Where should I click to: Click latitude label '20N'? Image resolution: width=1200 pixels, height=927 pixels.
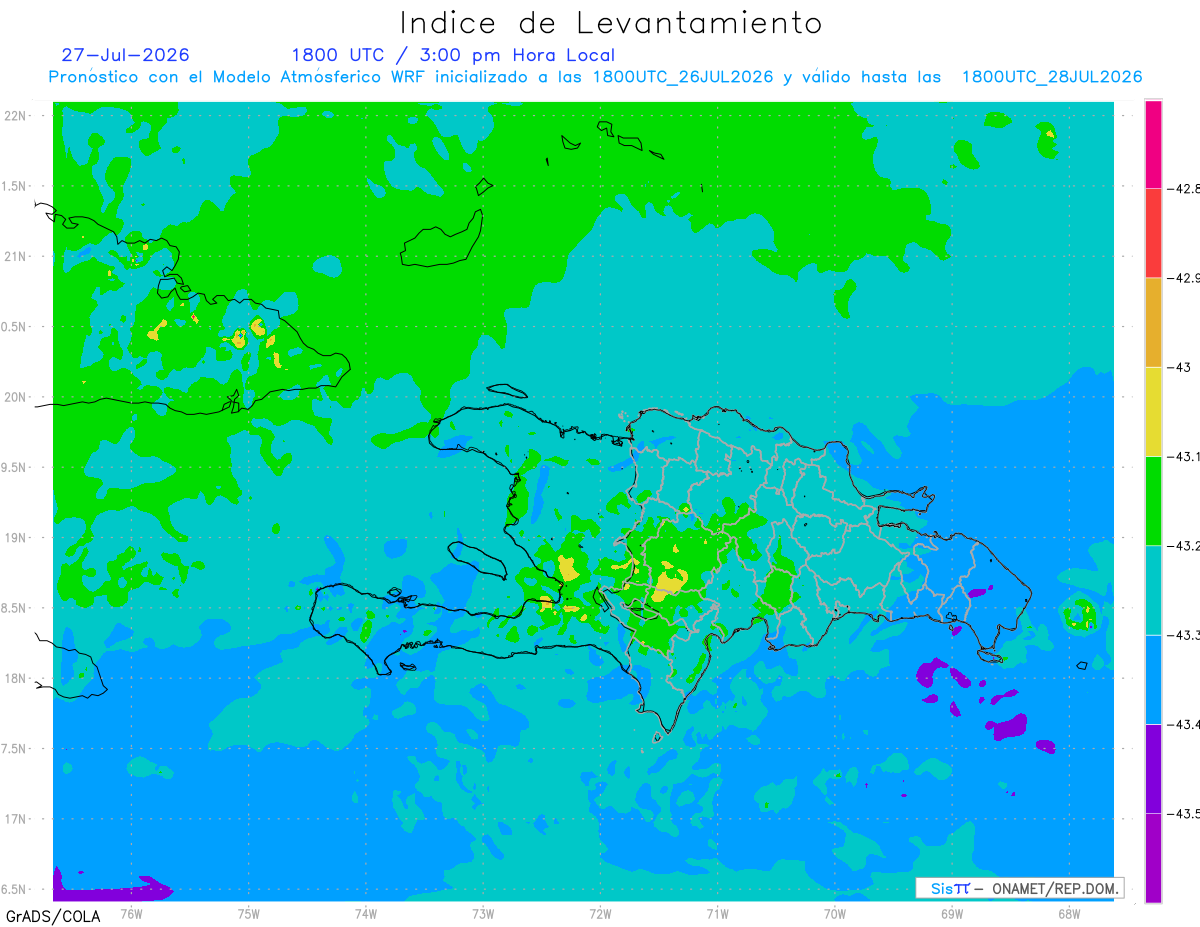[15, 397]
